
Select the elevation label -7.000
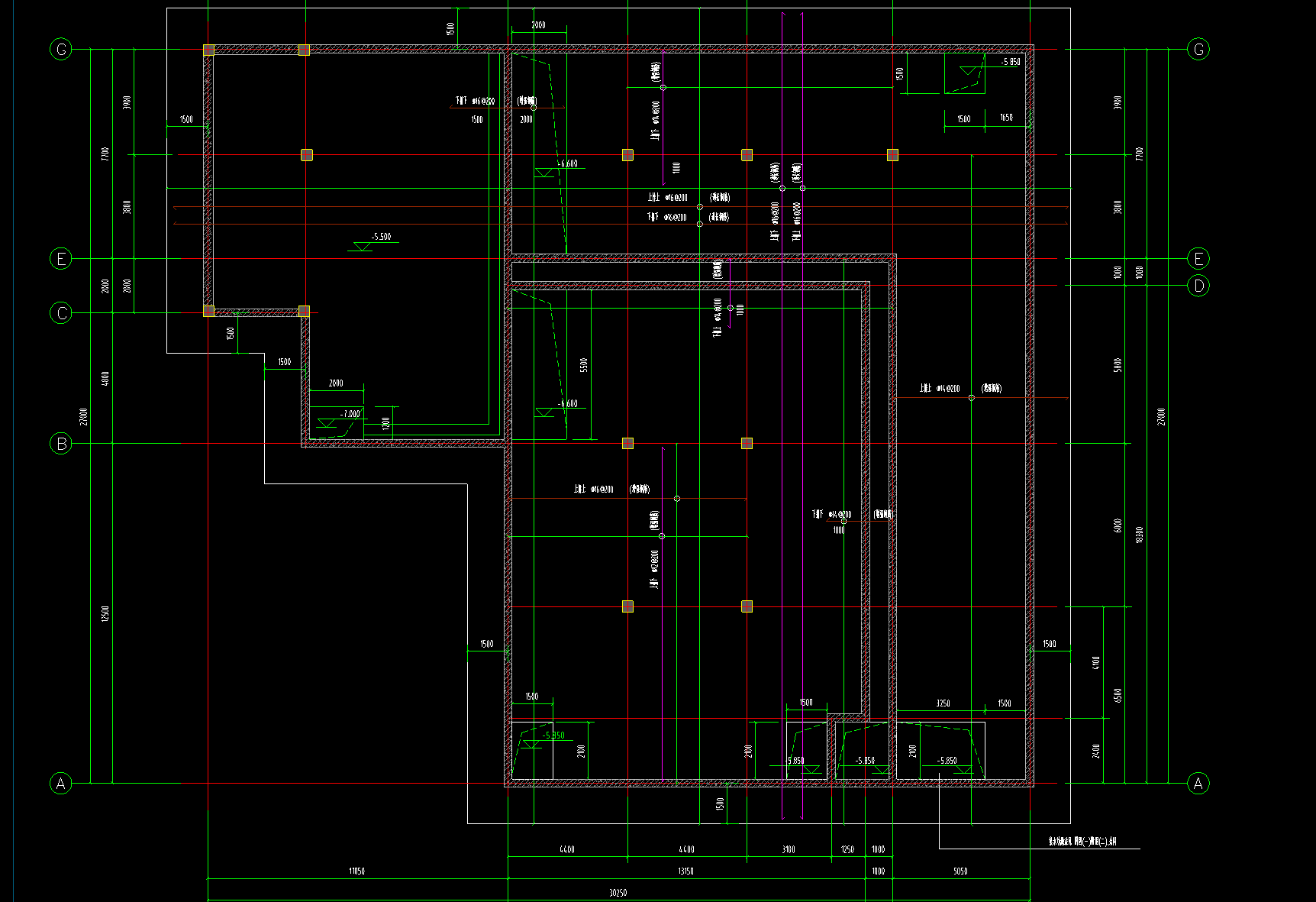(350, 414)
